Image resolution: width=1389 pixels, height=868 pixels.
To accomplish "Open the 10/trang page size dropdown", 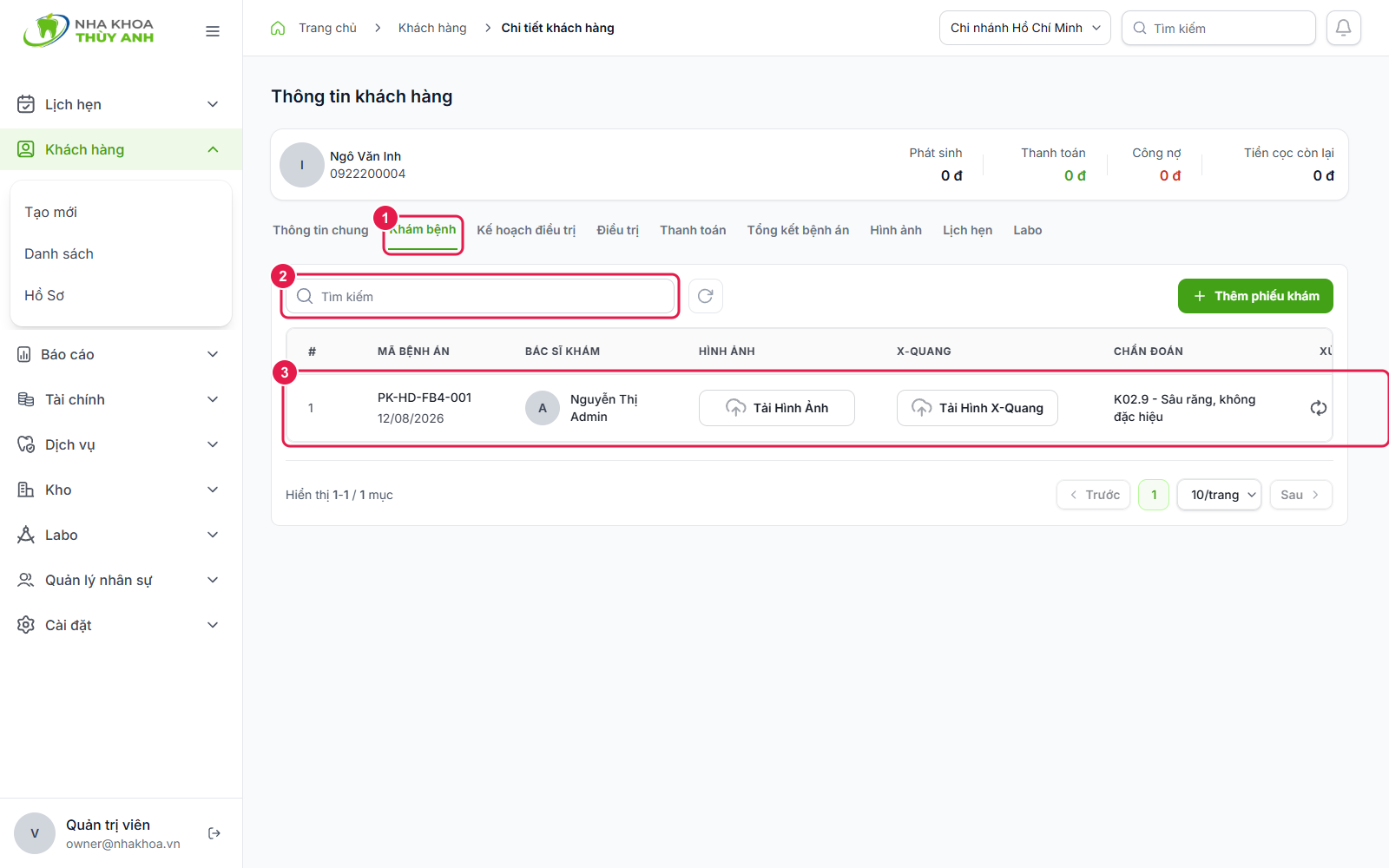I will [x=1219, y=495].
